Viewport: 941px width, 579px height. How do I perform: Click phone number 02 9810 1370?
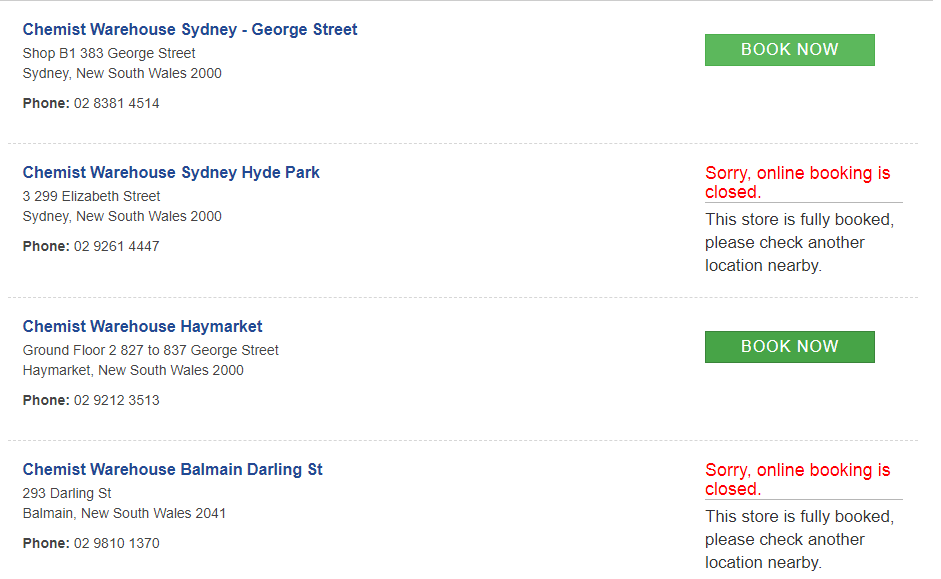tap(116, 544)
